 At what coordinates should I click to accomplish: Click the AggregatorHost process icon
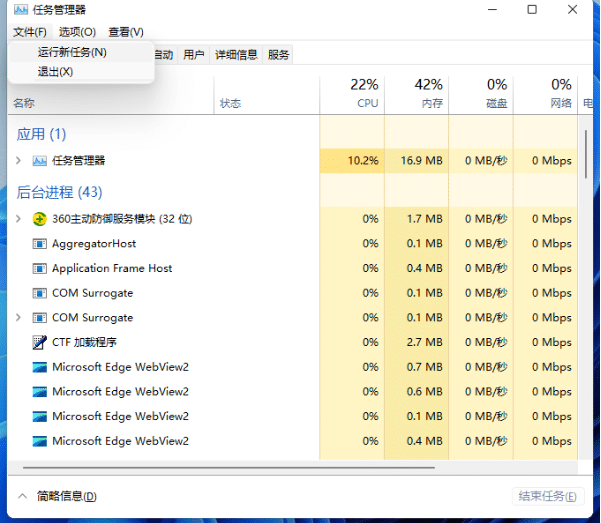tap(39, 244)
